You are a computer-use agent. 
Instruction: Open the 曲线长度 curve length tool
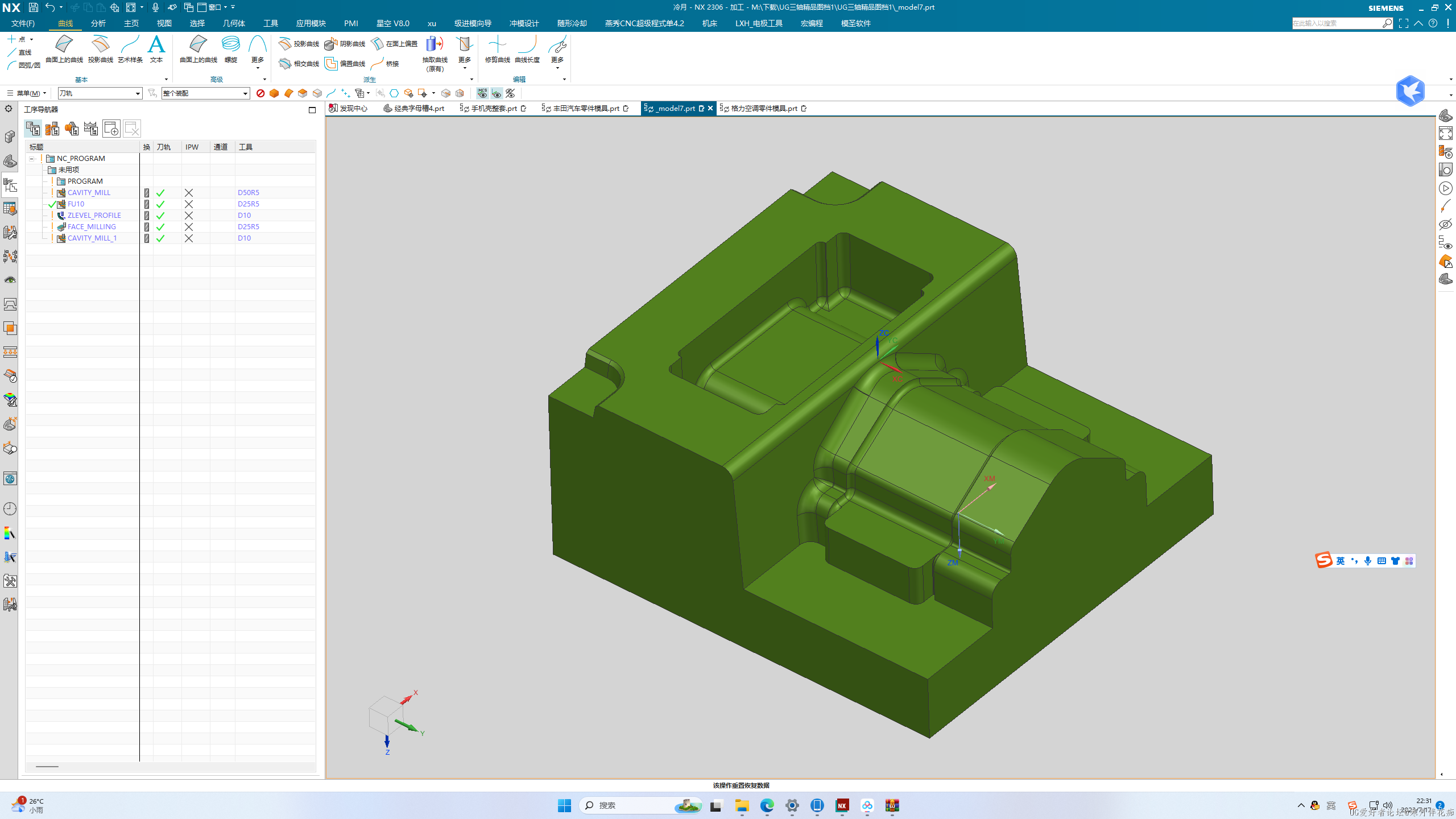coord(527,49)
